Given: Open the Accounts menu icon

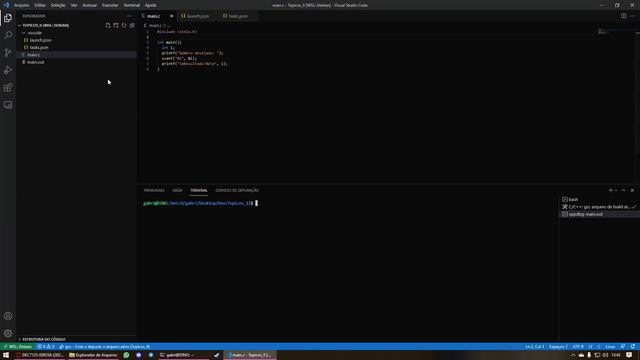Looking at the screenshot, I should [x=8, y=316].
